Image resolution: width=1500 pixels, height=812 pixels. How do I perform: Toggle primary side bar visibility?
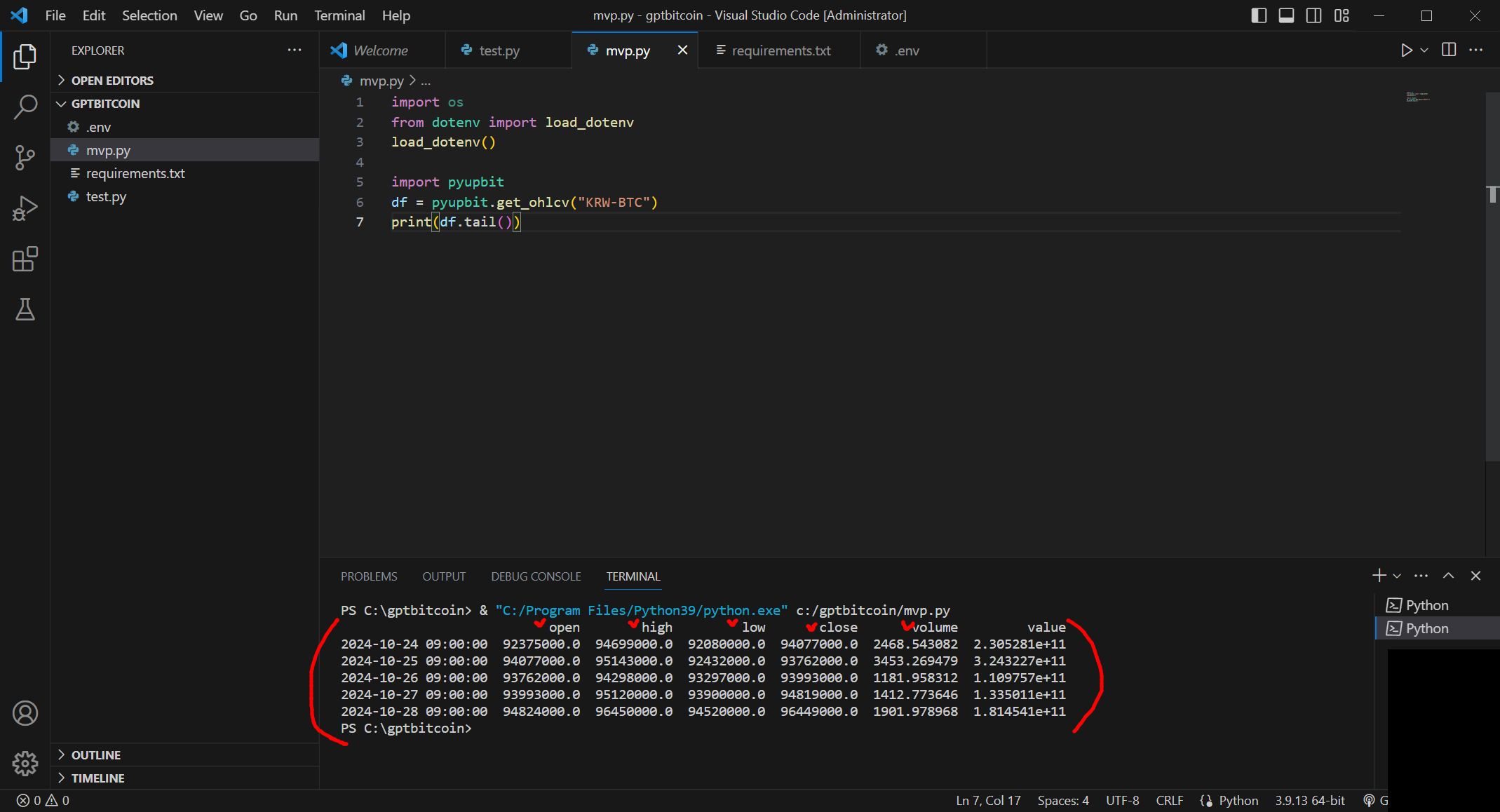click(x=1259, y=15)
